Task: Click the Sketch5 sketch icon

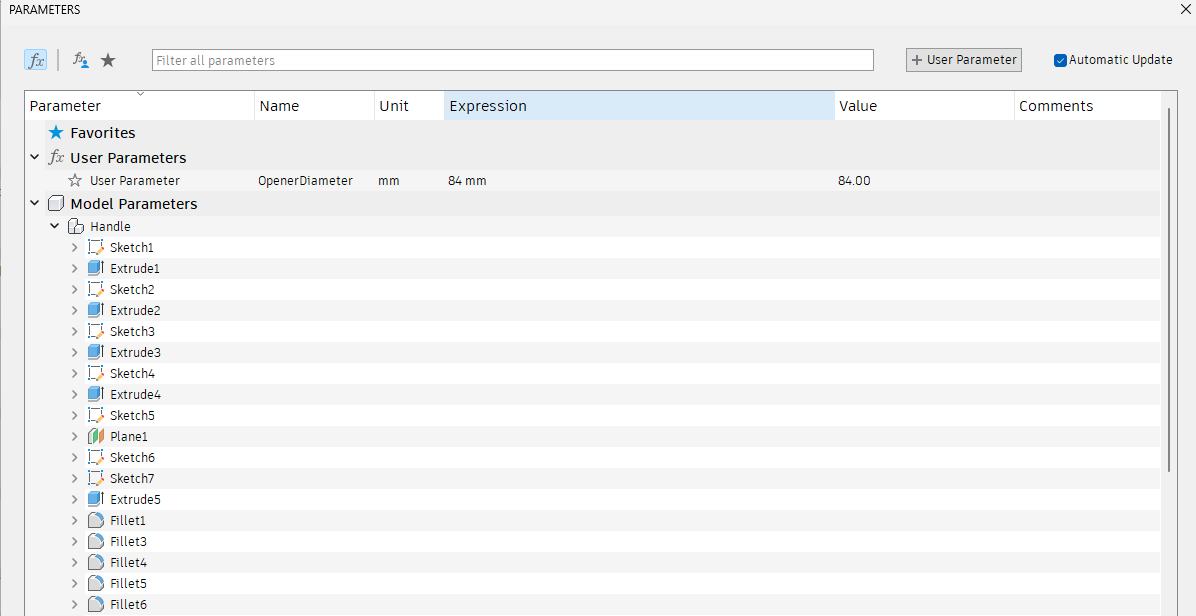Action: pyautogui.click(x=95, y=415)
